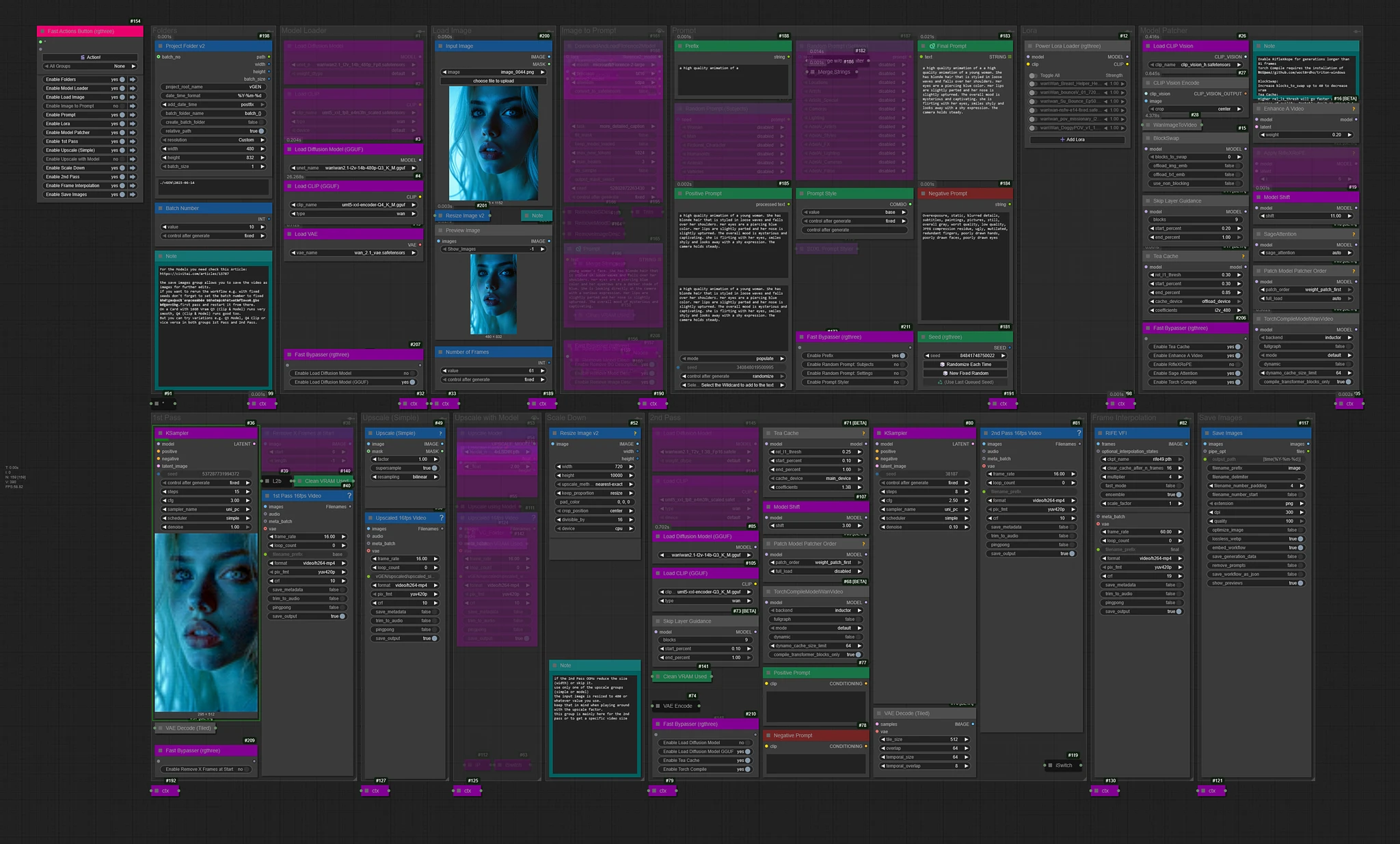Click collapse dot on Negative Prompt node in Prompt group
Image resolution: width=1400 pixels, height=844 pixels.
click(922, 194)
